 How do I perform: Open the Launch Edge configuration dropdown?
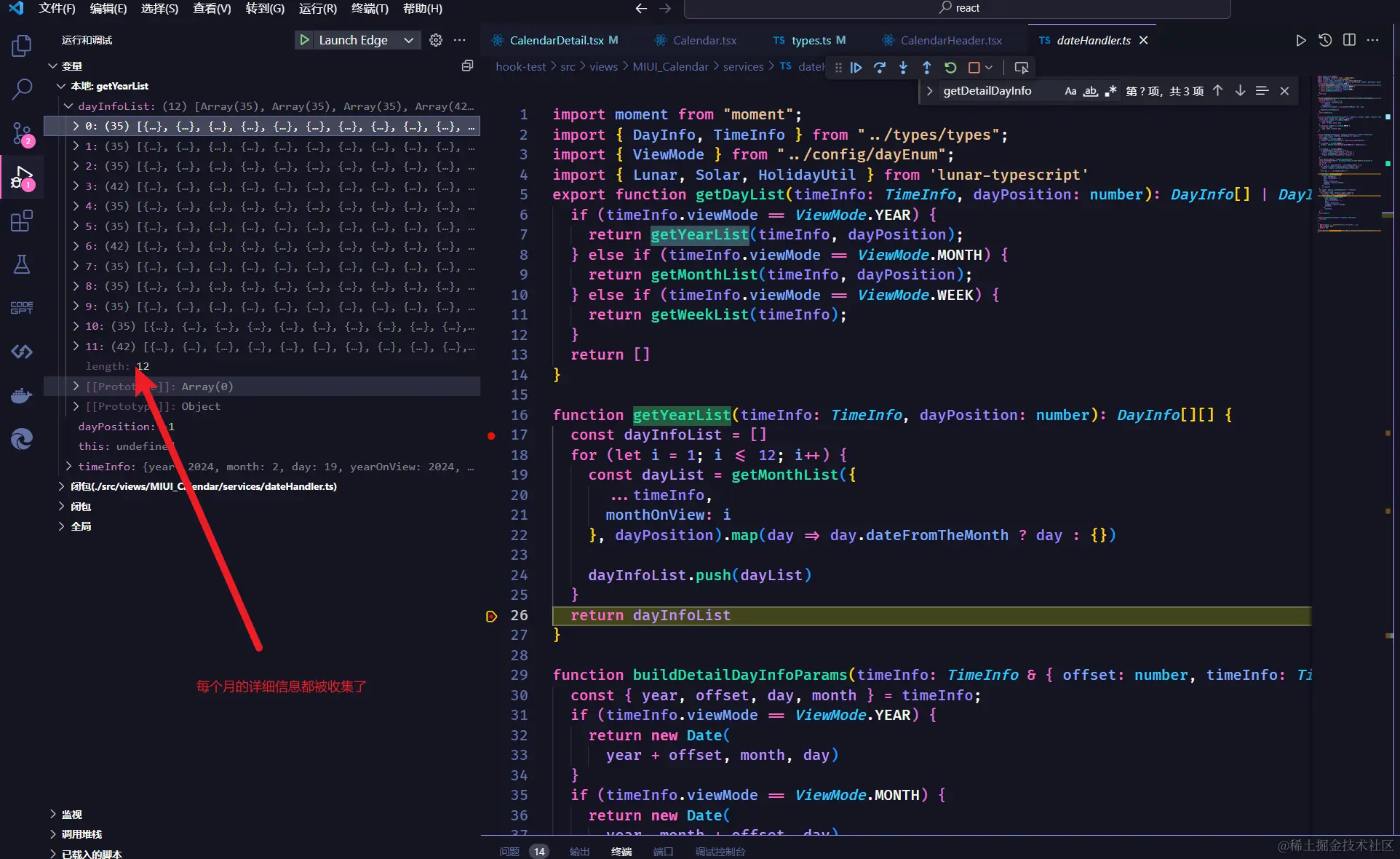point(409,40)
